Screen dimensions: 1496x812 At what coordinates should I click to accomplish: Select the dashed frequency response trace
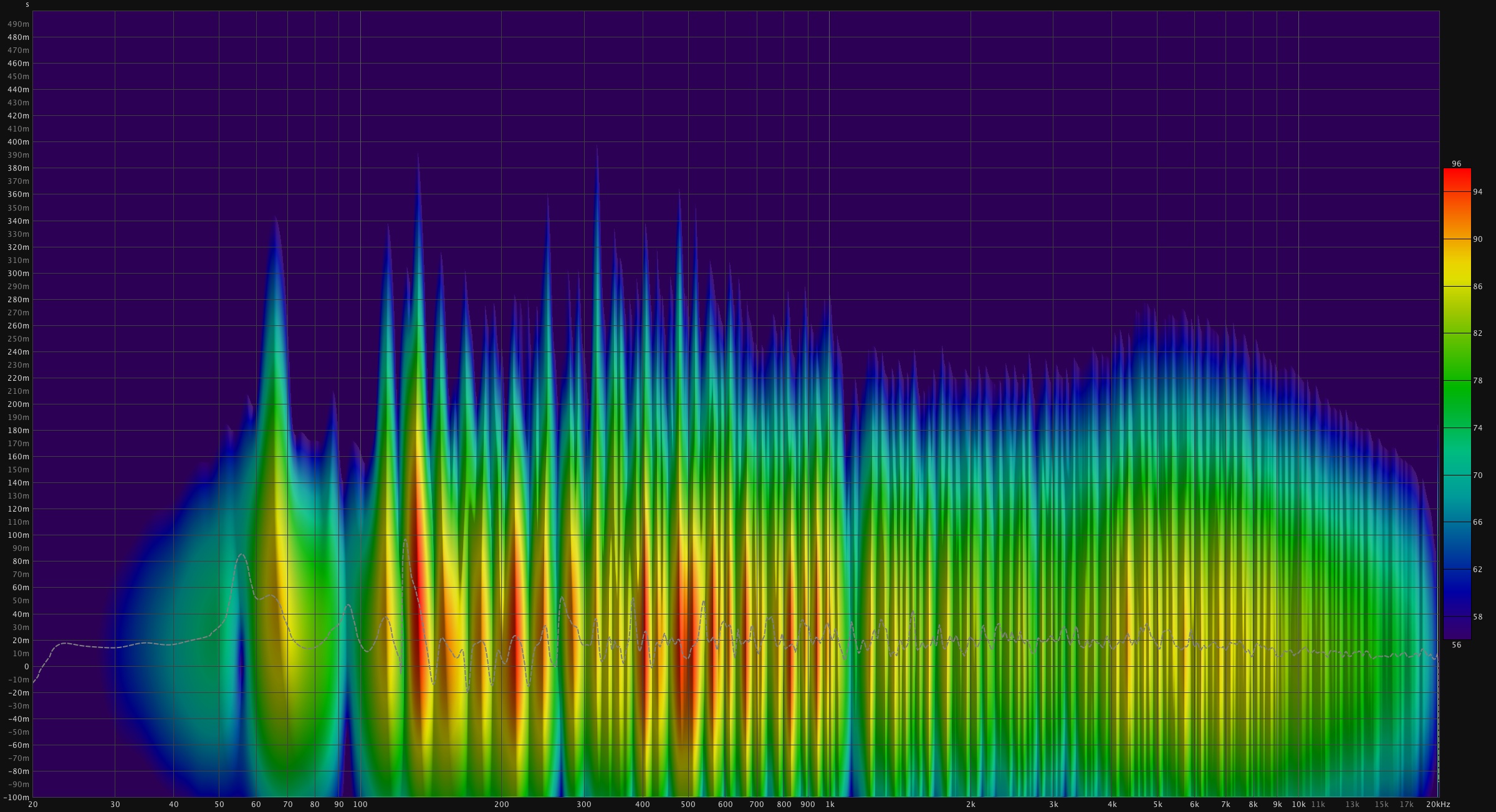pos(242,553)
